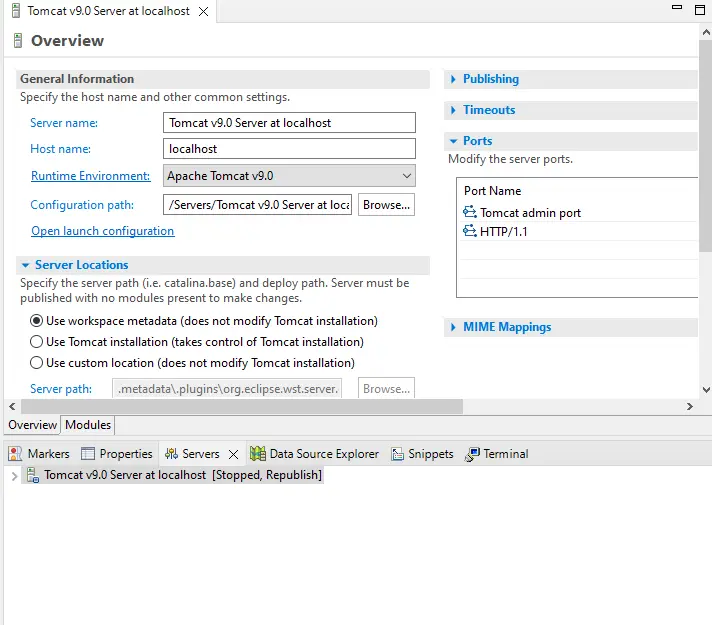Viewport: 712px width, 625px height.
Task: Click the scroll down arrow
Action: click(706, 389)
